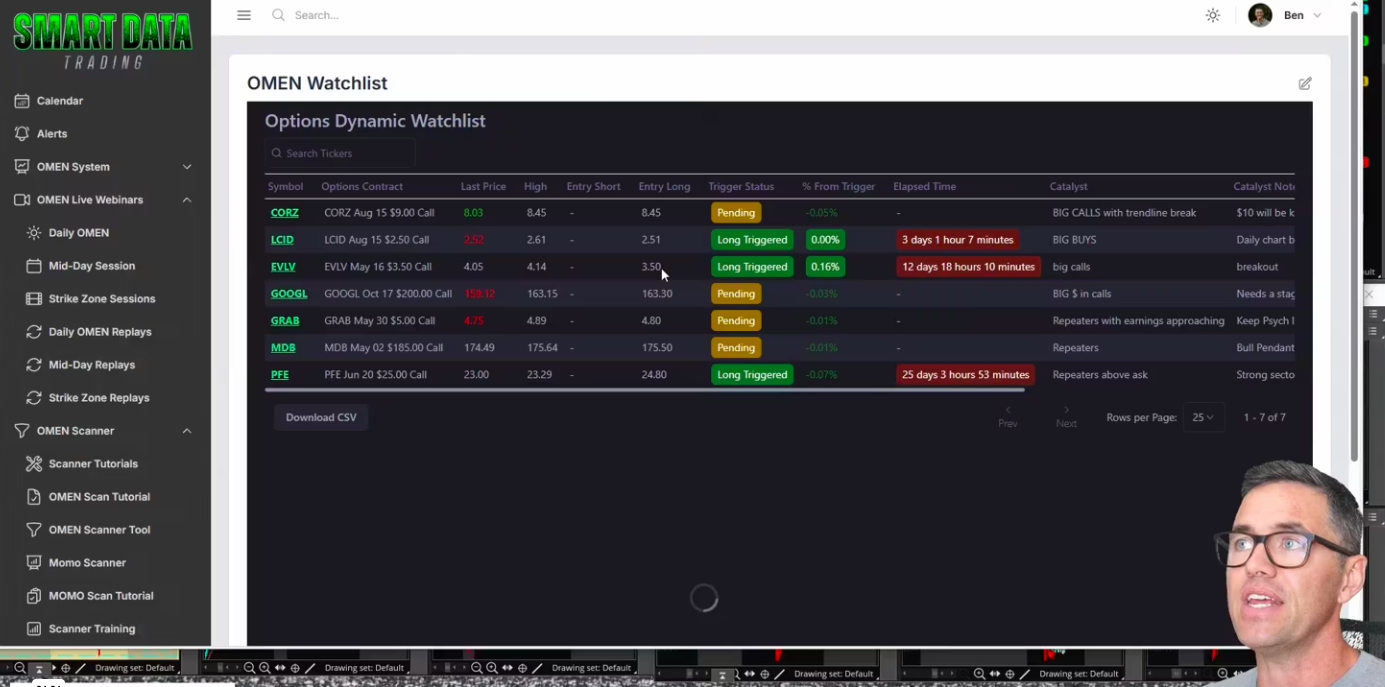Click the Next pagination button
Image resolution: width=1385 pixels, height=687 pixels.
click(x=1066, y=417)
